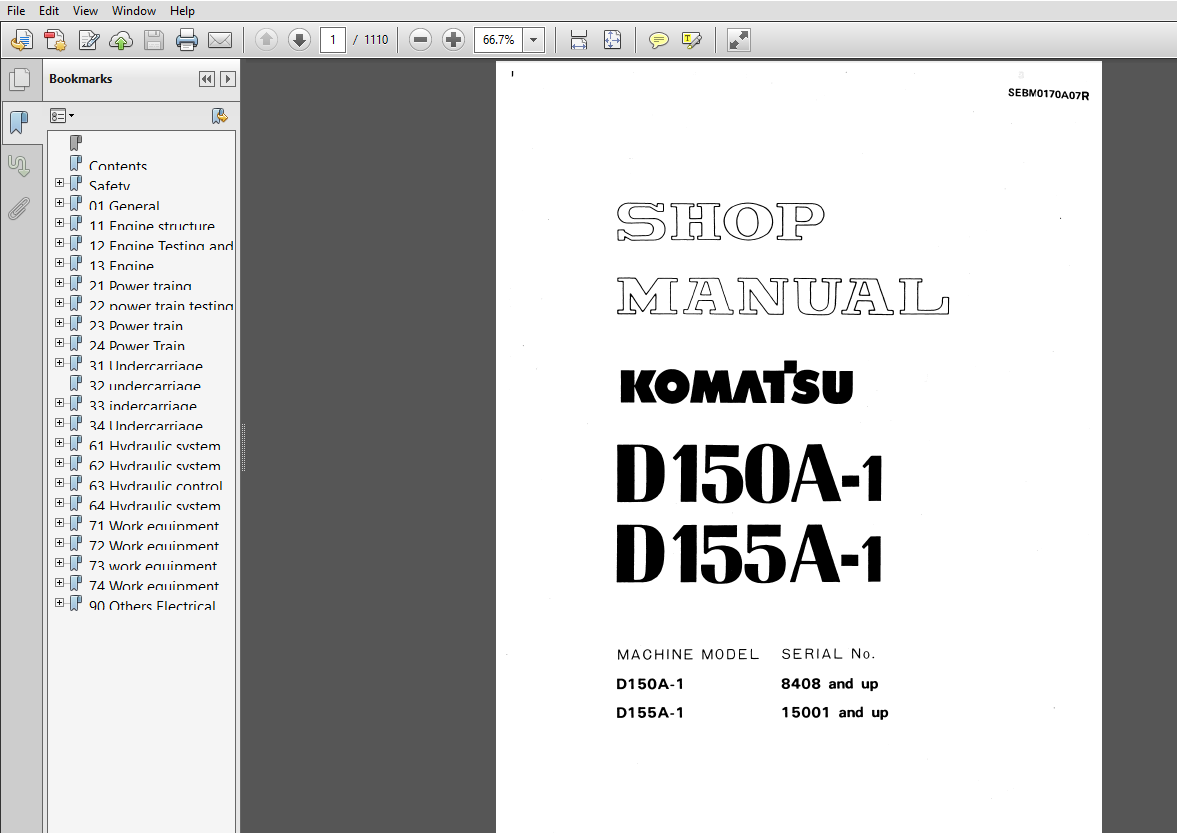The image size is (1177, 833).
Task: Open the Help menu
Action: (182, 11)
